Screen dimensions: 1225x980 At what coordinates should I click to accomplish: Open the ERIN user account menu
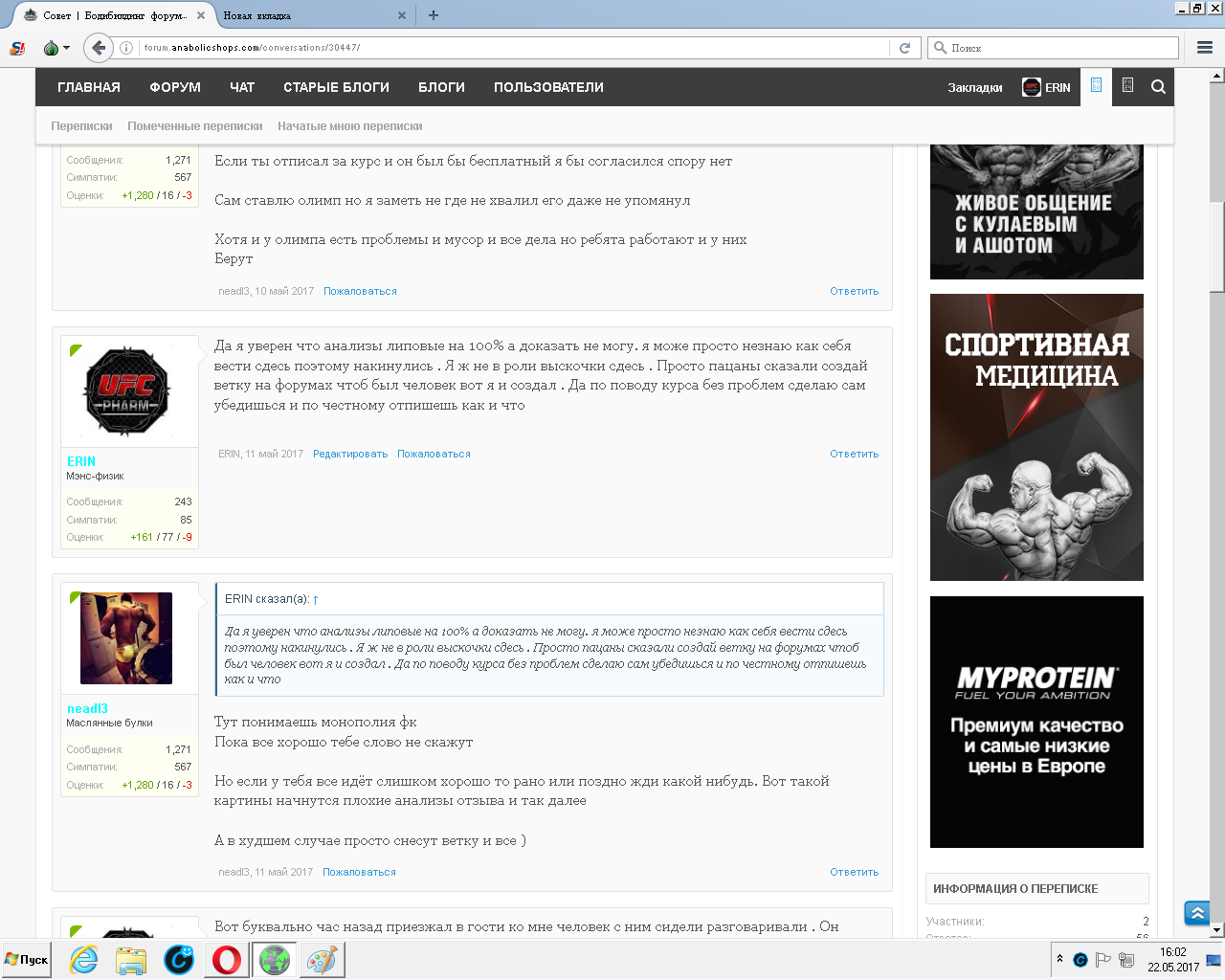[1046, 87]
